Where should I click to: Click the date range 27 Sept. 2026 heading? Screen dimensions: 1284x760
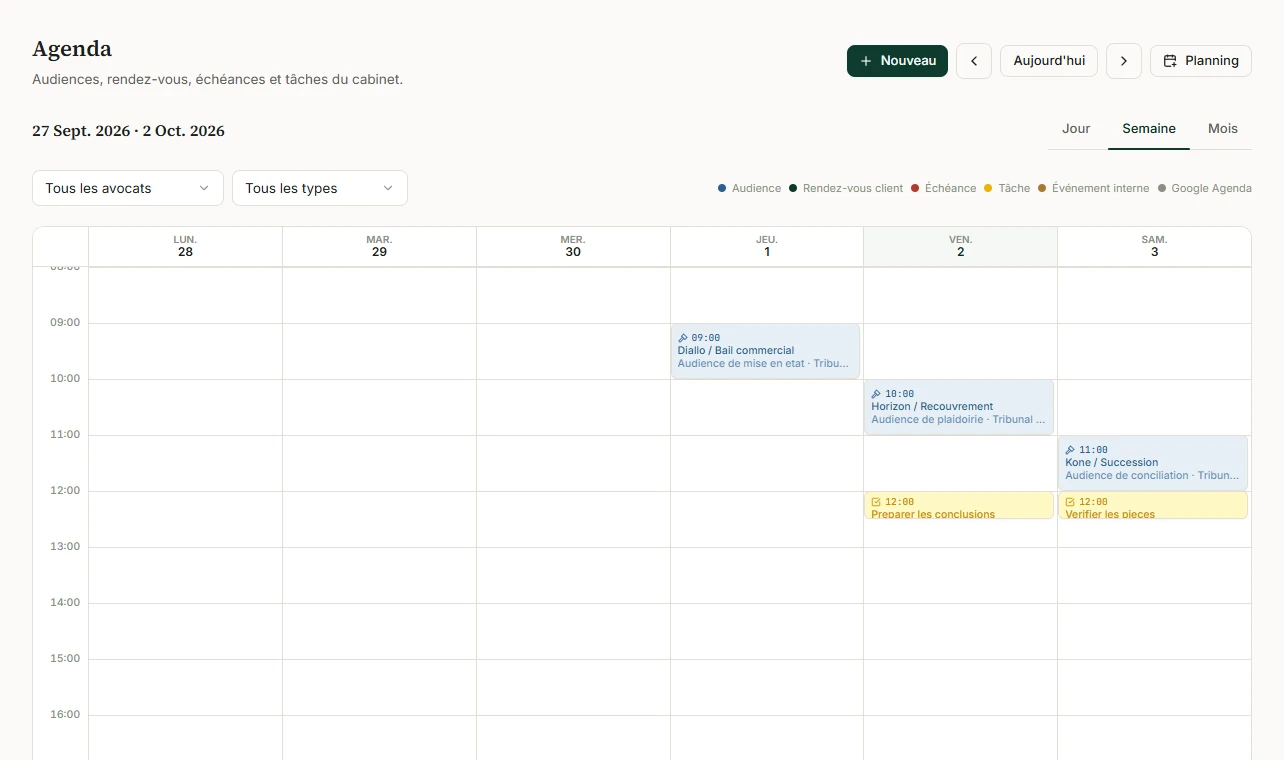coord(128,131)
